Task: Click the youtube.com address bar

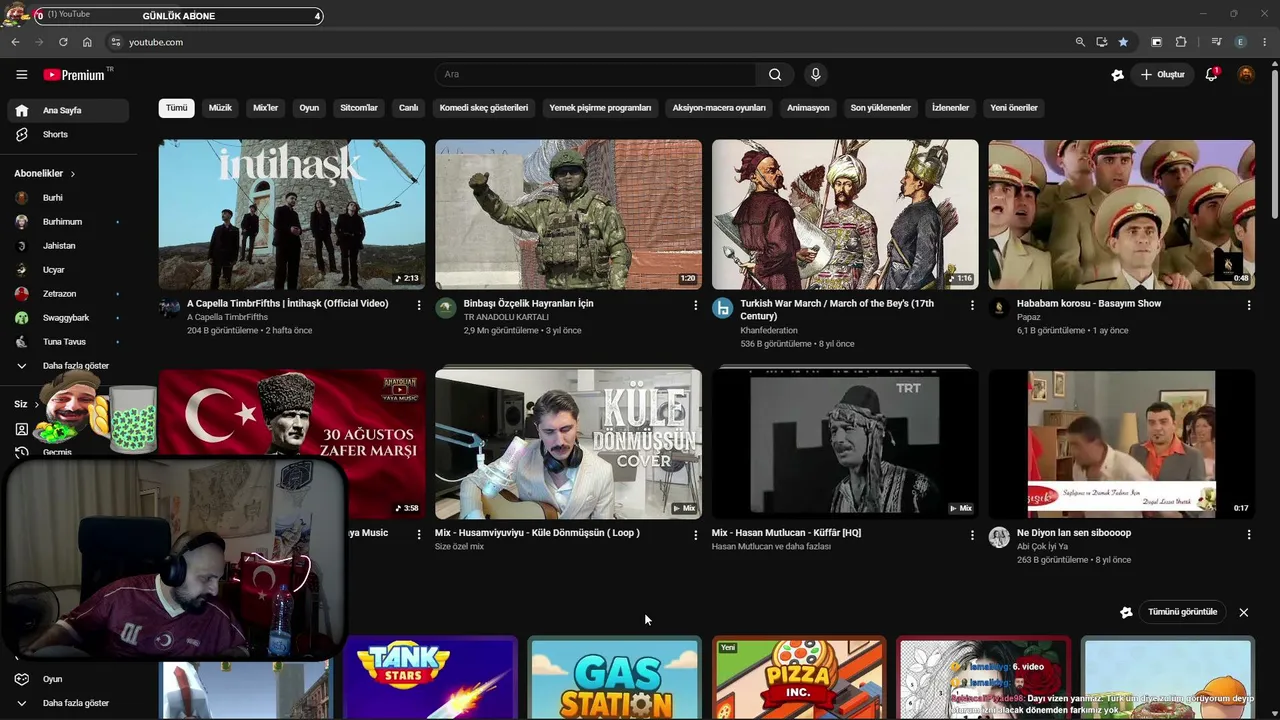Action: click(590, 42)
